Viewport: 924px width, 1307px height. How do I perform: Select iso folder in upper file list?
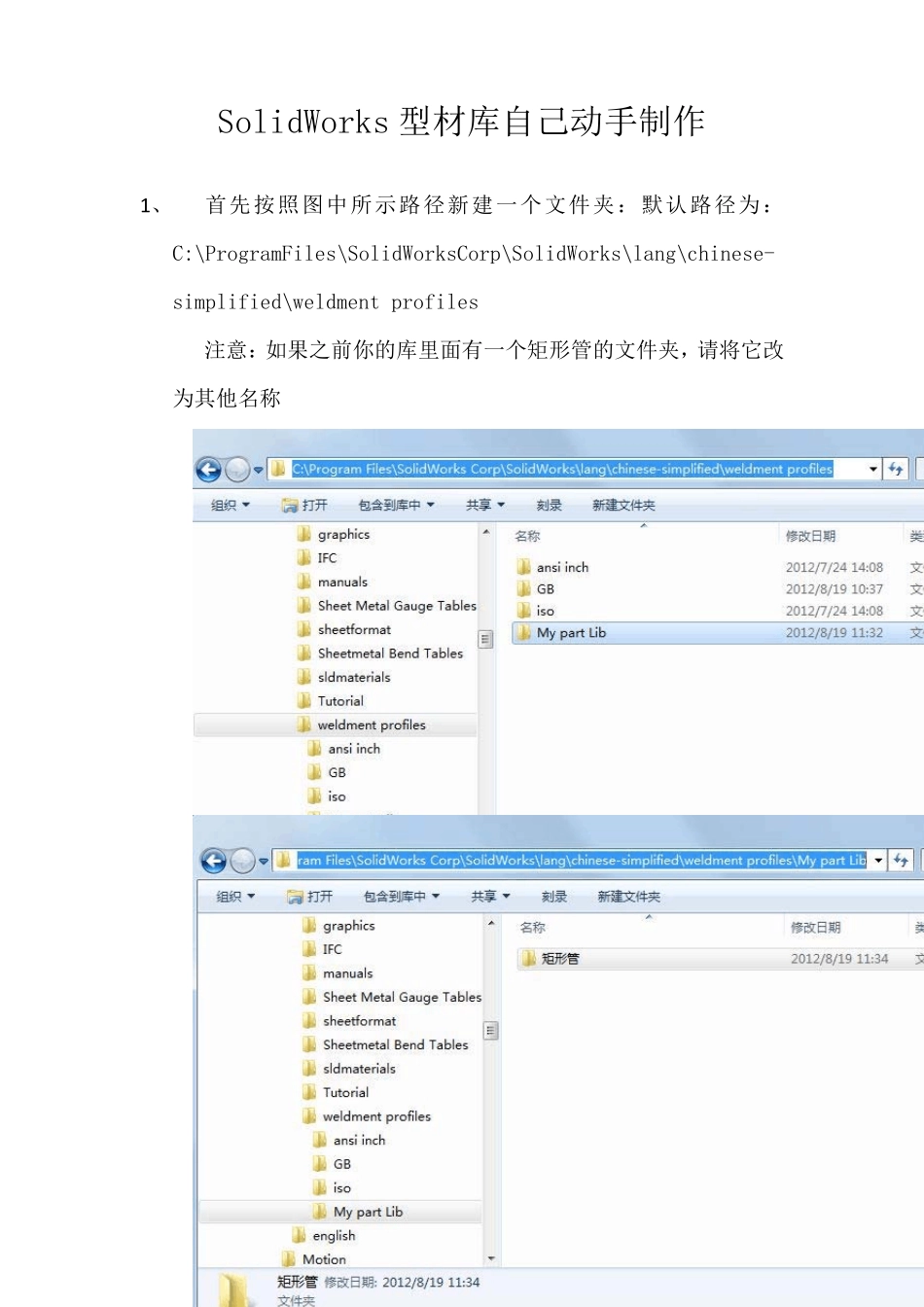536,611
